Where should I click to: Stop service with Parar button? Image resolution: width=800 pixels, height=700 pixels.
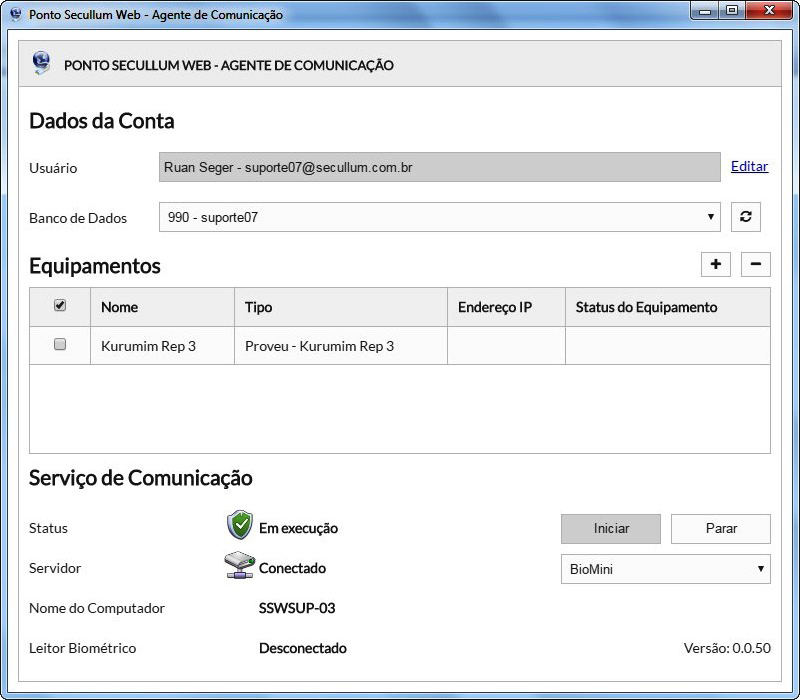[720, 528]
